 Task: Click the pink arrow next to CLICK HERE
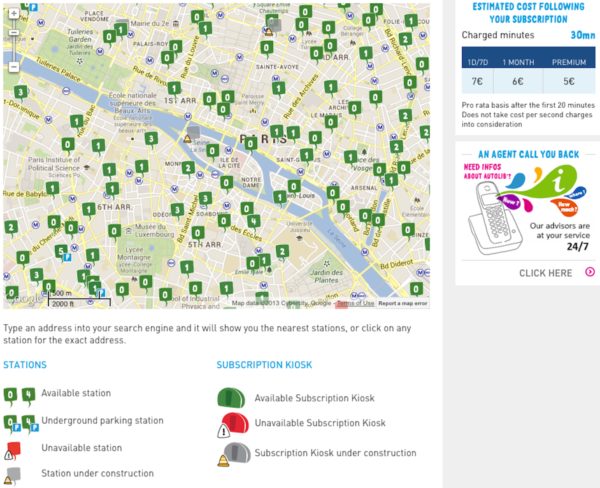coord(590,272)
